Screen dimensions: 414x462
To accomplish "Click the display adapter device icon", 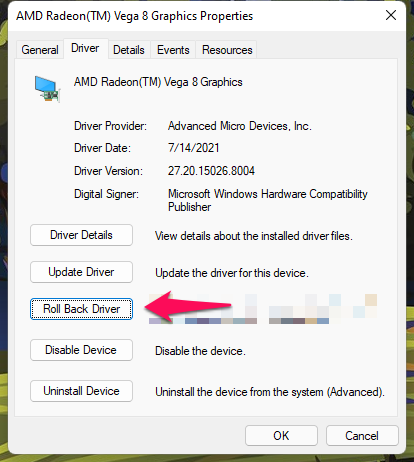I will tap(47, 89).
